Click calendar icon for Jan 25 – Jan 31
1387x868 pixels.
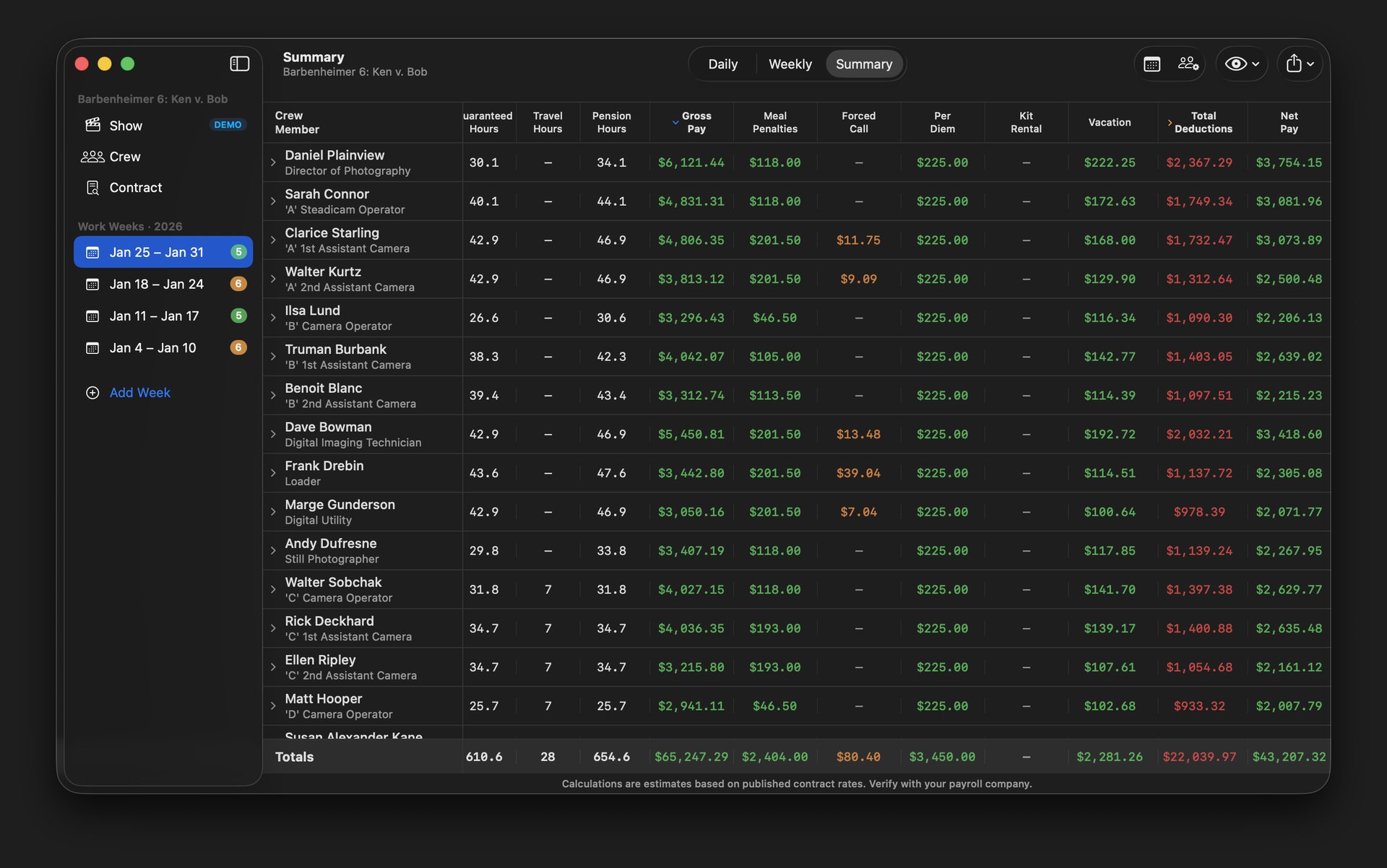(92, 252)
